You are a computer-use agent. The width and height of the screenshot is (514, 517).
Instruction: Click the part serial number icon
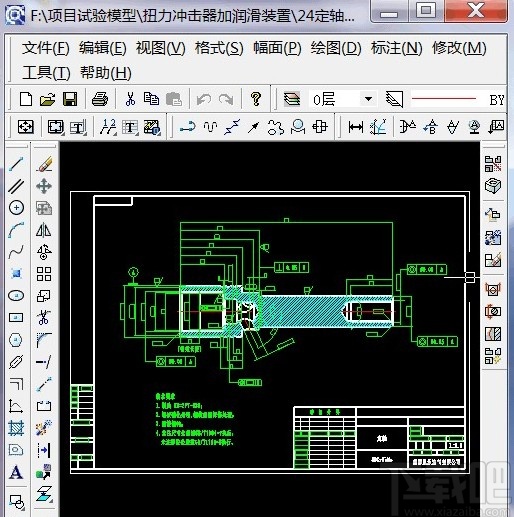click(x=108, y=127)
